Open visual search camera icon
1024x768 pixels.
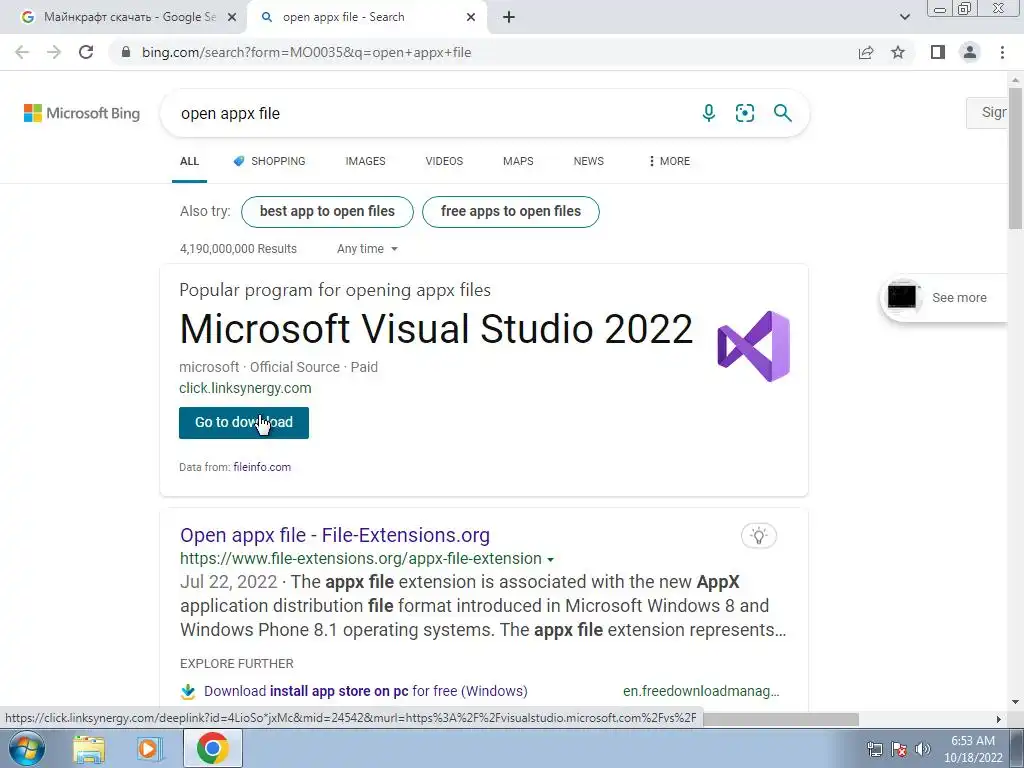(x=744, y=113)
